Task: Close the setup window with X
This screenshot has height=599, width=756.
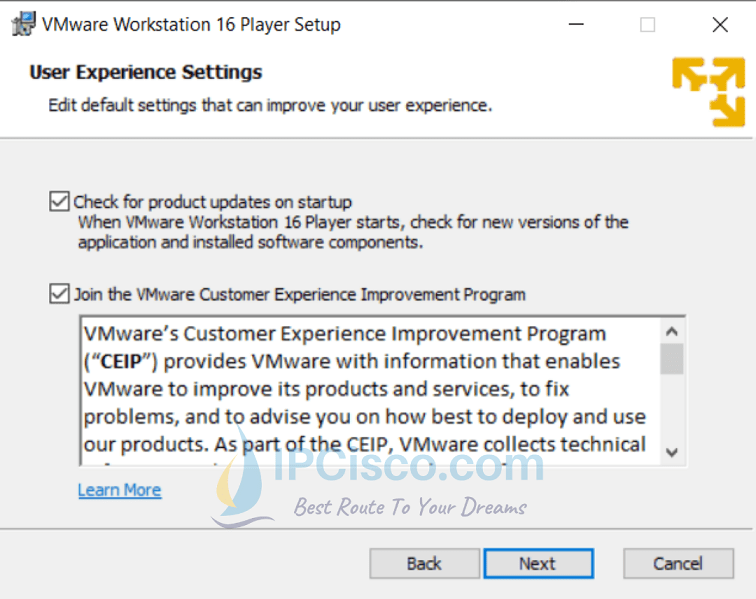Action: pos(720,24)
